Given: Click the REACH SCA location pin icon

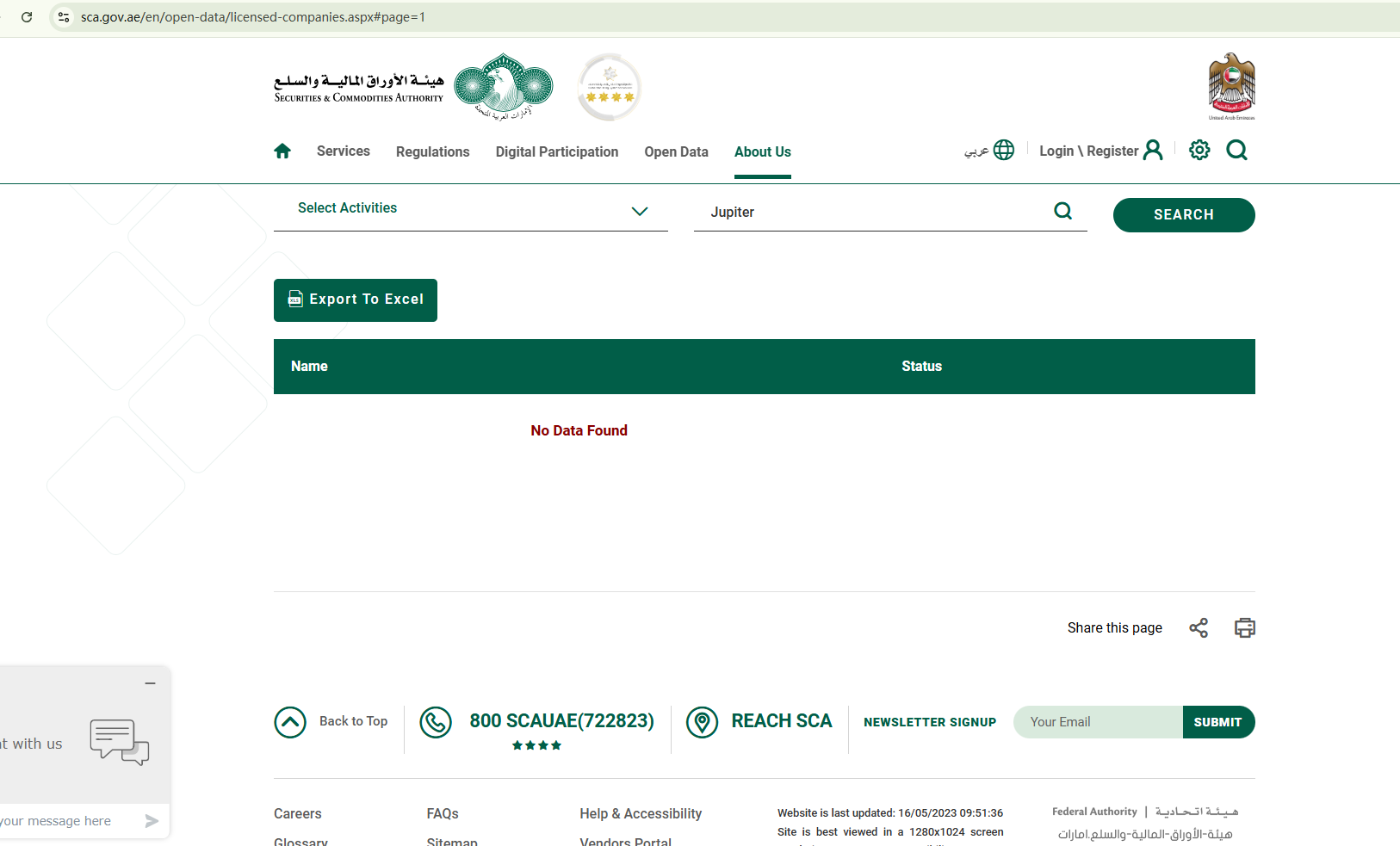Looking at the screenshot, I should (x=702, y=722).
